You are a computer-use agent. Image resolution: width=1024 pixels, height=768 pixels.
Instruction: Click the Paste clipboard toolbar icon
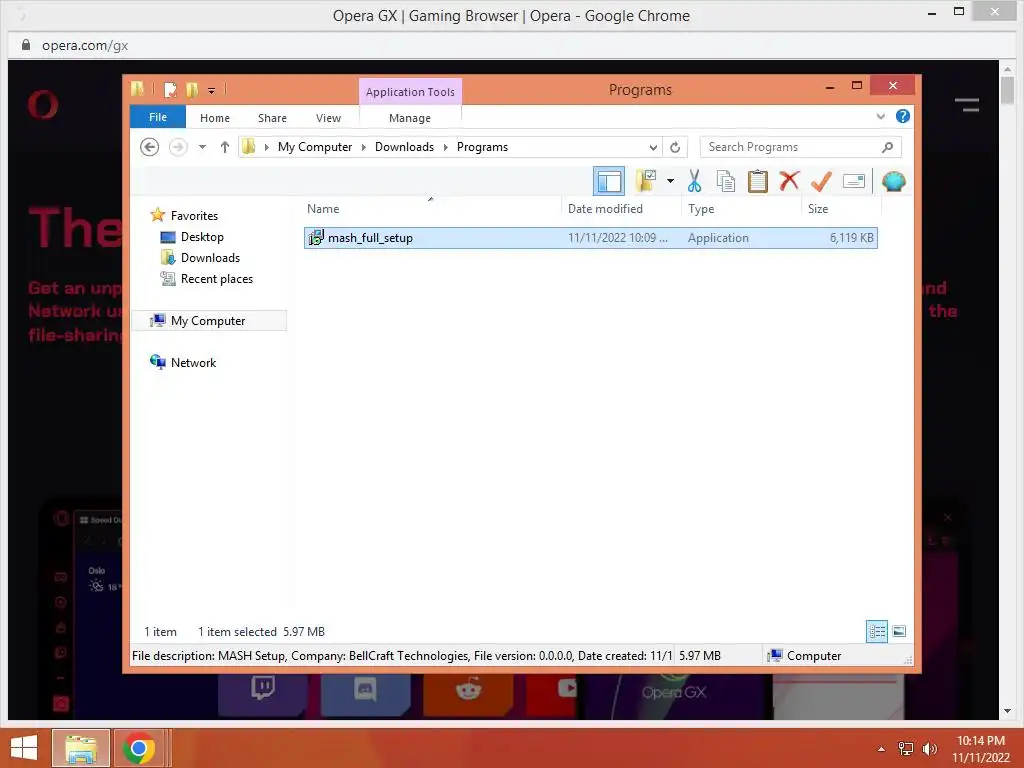click(x=758, y=181)
